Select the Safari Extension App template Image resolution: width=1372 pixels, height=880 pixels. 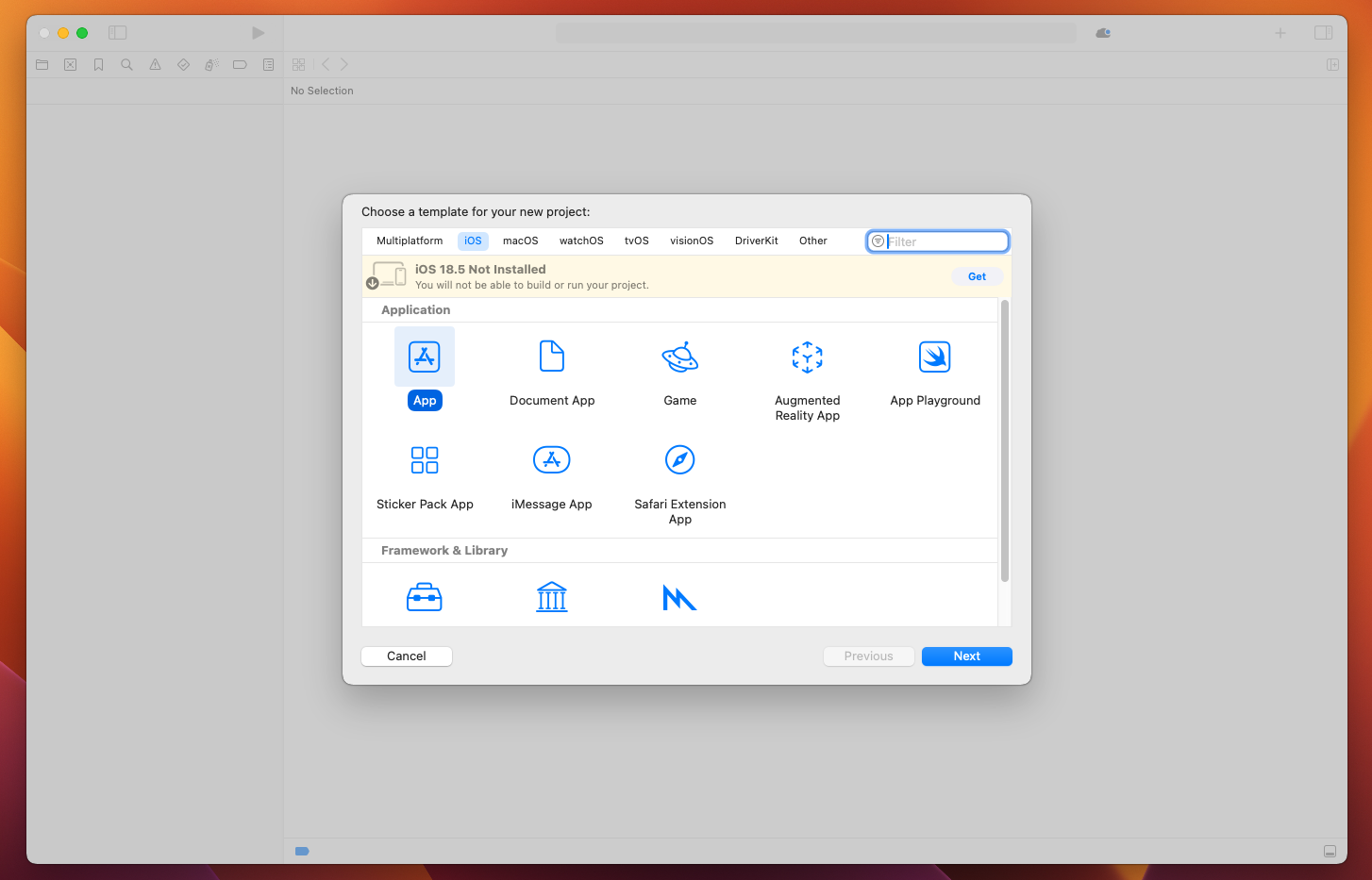[x=679, y=459]
